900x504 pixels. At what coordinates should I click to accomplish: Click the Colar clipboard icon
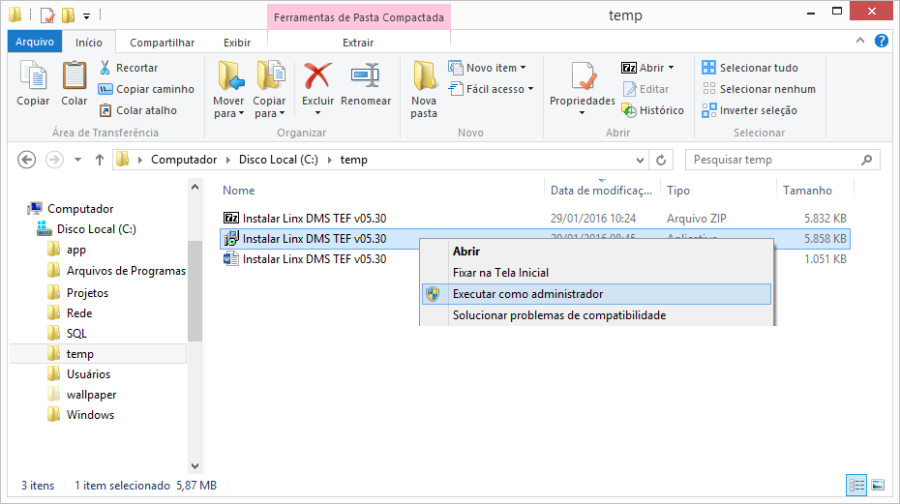[x=74, y=76]
